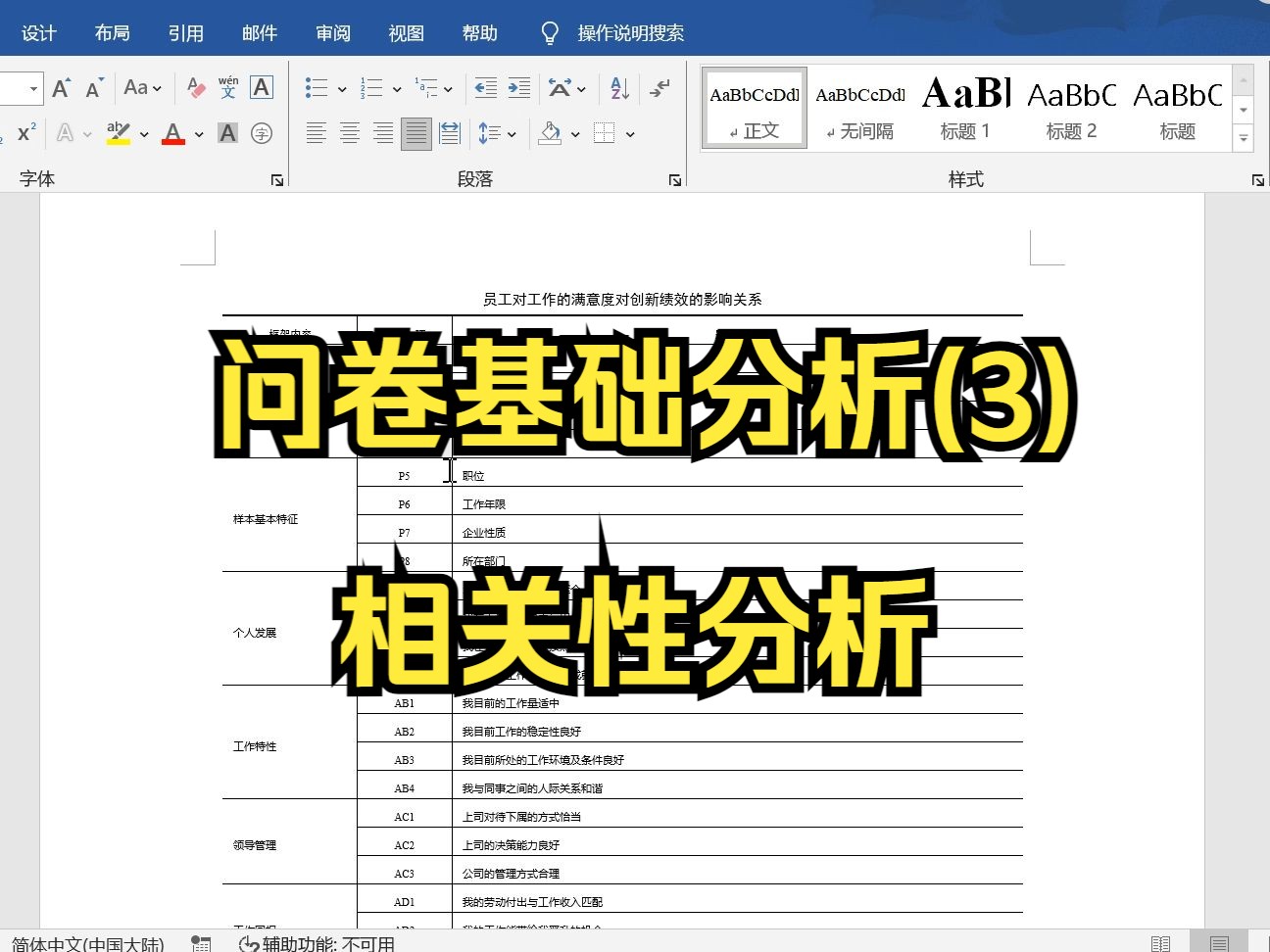Open the Asian layout tool
This screenshot has width=1270, height=952.
560,88
